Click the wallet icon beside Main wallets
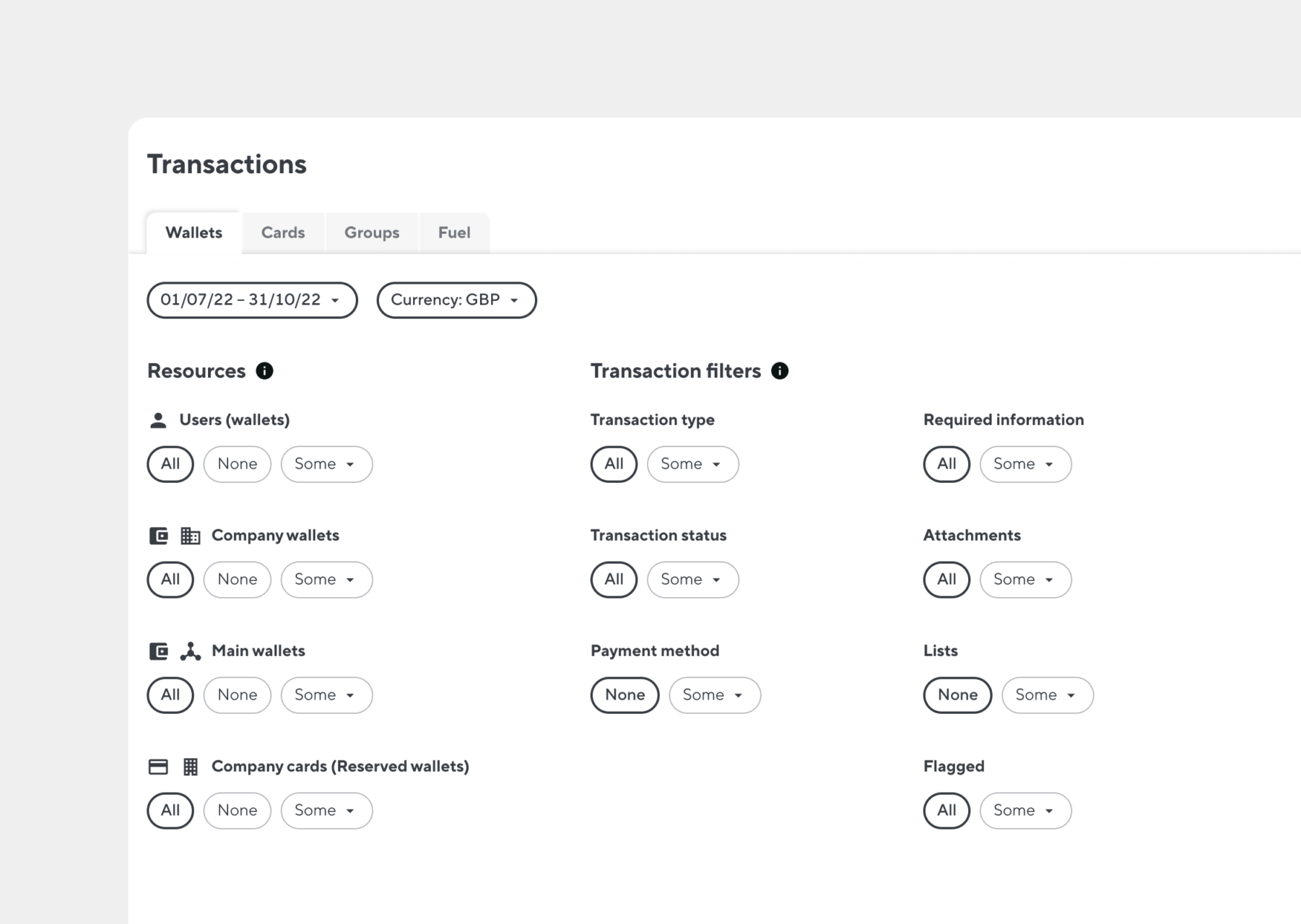This screenshot has width=1301, height=924. tap(158, 651)
